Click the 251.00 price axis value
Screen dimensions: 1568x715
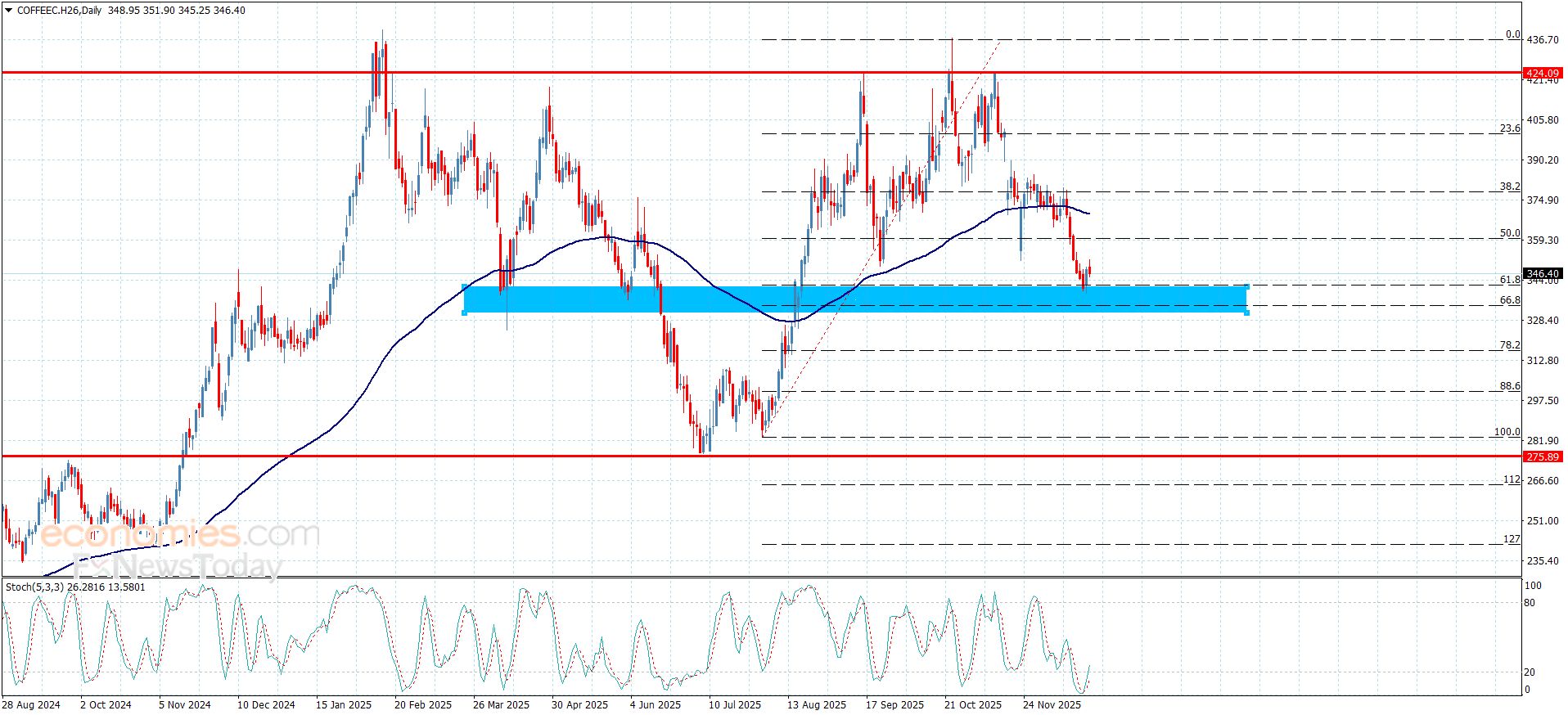[1543, 521]
